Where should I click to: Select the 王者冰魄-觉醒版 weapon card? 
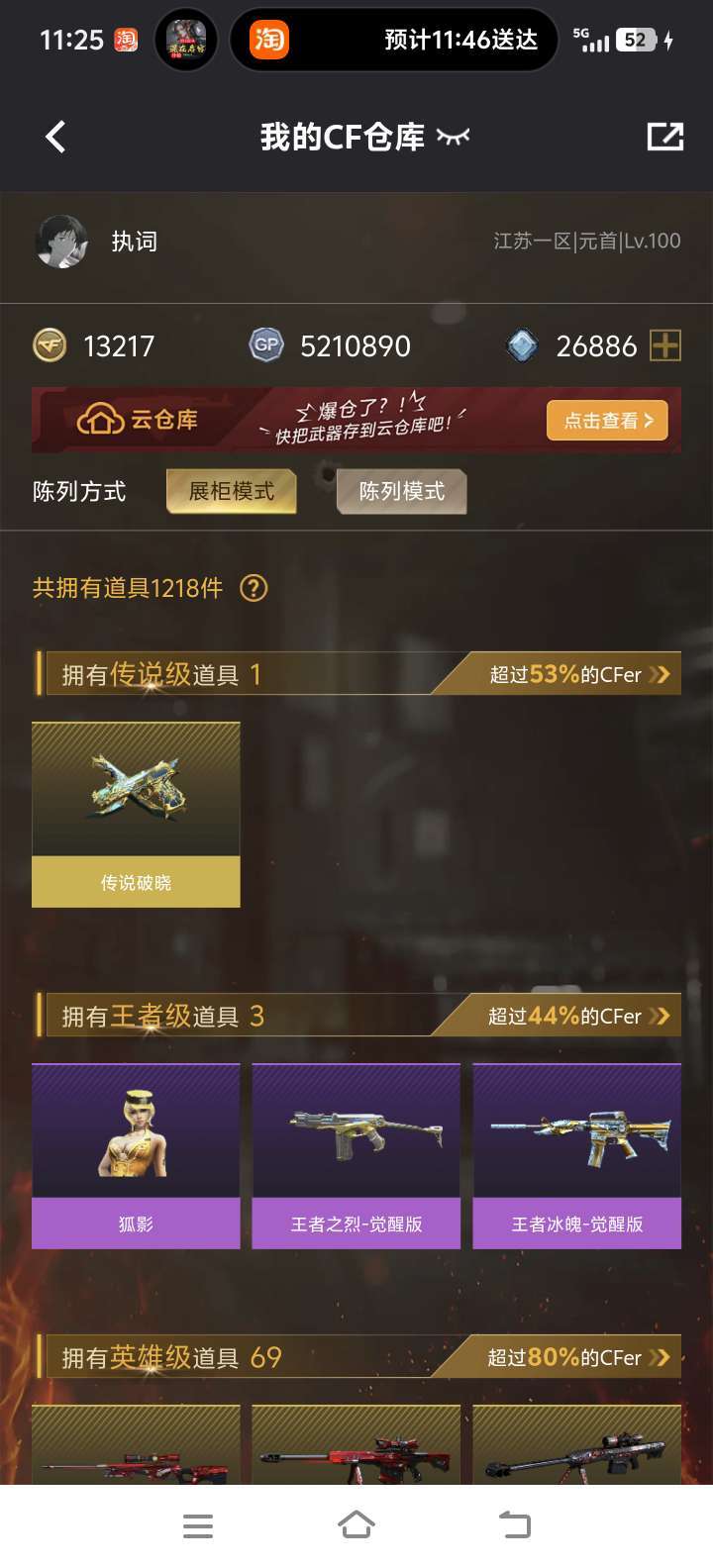(x=577, y=1156)
